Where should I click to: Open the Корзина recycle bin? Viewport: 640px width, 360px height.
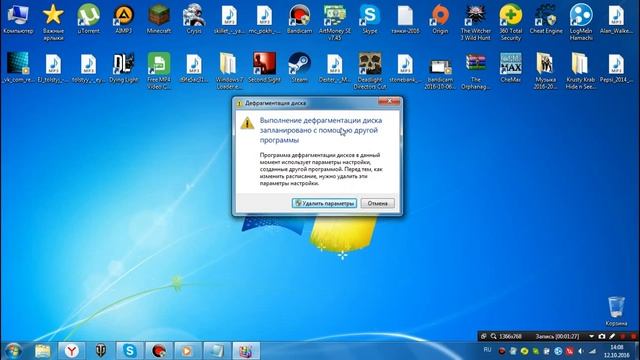click(x=616, y=311)
